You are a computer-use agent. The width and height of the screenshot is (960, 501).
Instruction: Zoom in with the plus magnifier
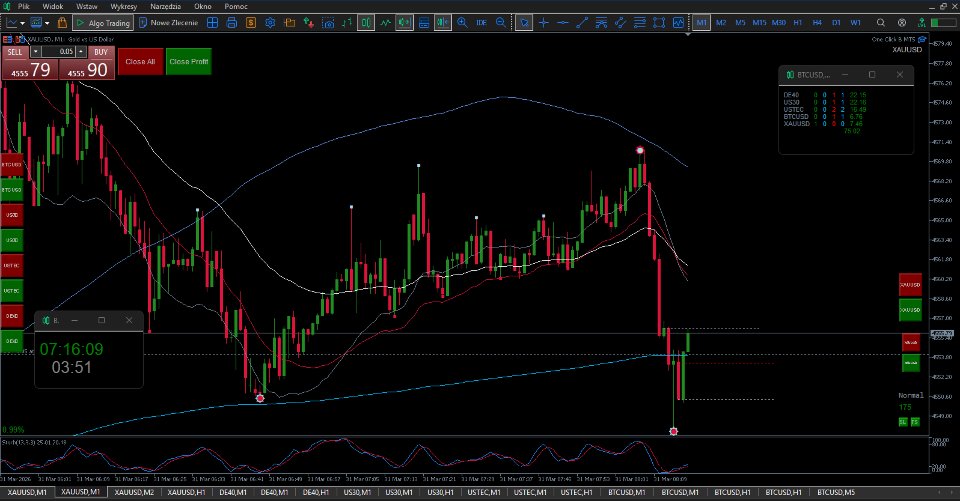[462, 23]
